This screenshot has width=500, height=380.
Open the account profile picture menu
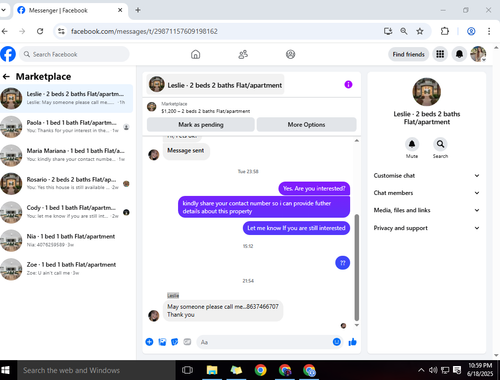[x=478, y=54]
